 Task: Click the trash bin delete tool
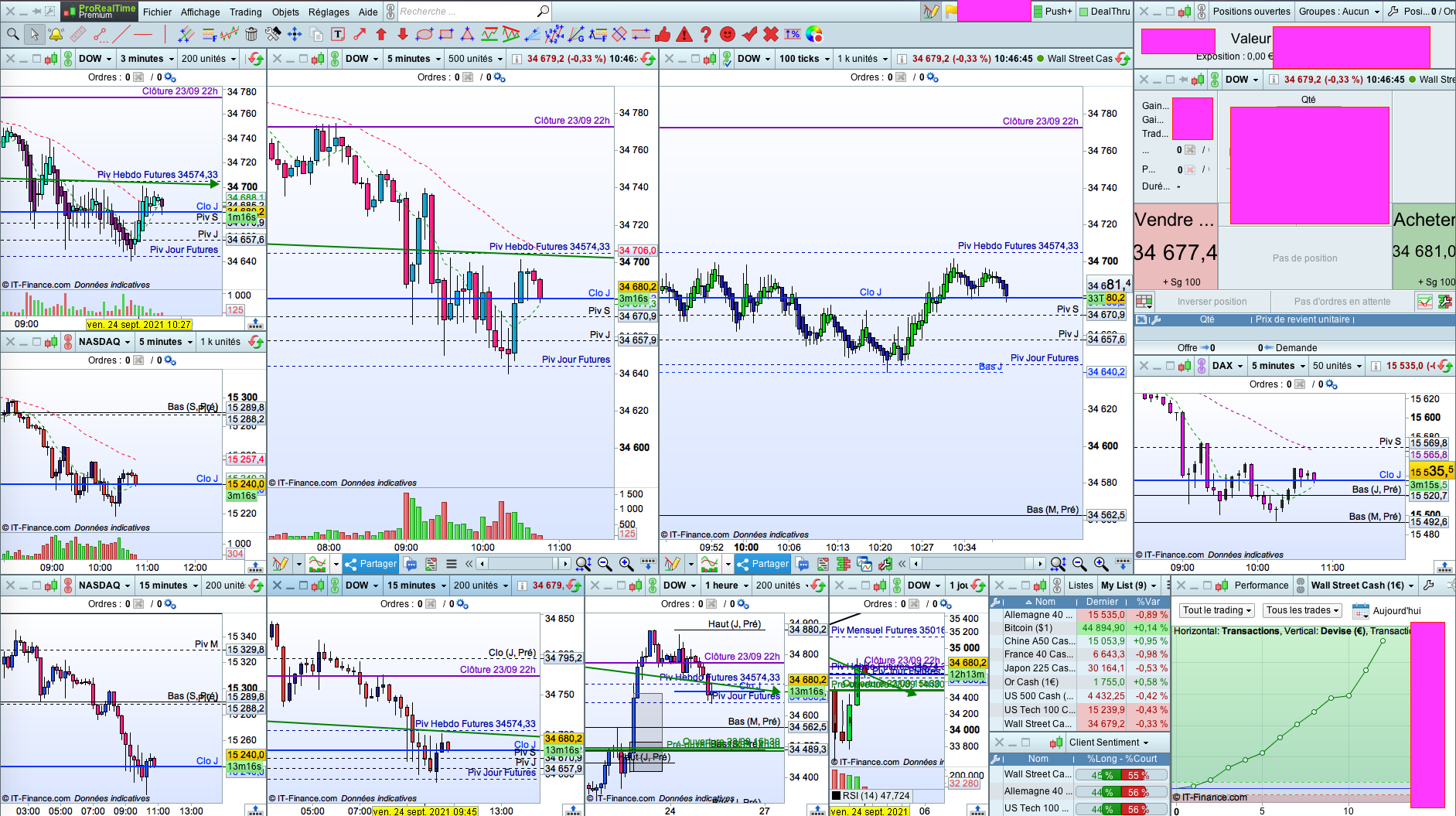click(x=251, y=34)
